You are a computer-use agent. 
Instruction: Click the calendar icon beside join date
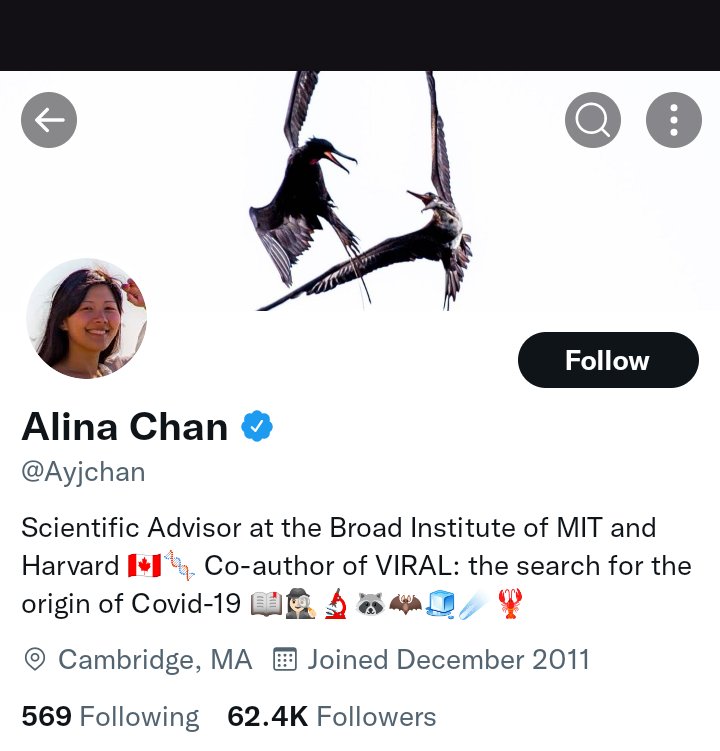pos(286,659)
